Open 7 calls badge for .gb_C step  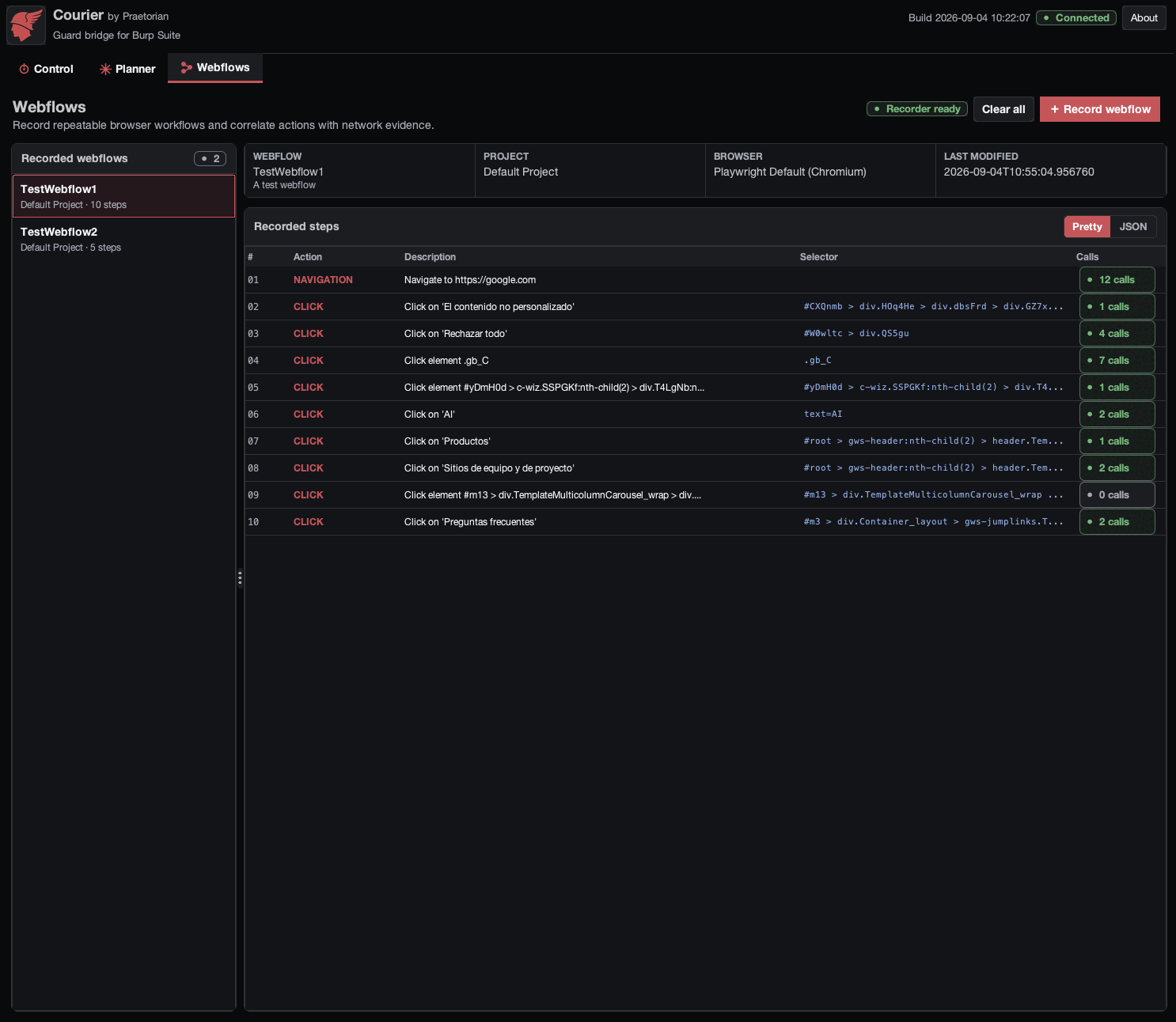click(x=1117, y=361)
